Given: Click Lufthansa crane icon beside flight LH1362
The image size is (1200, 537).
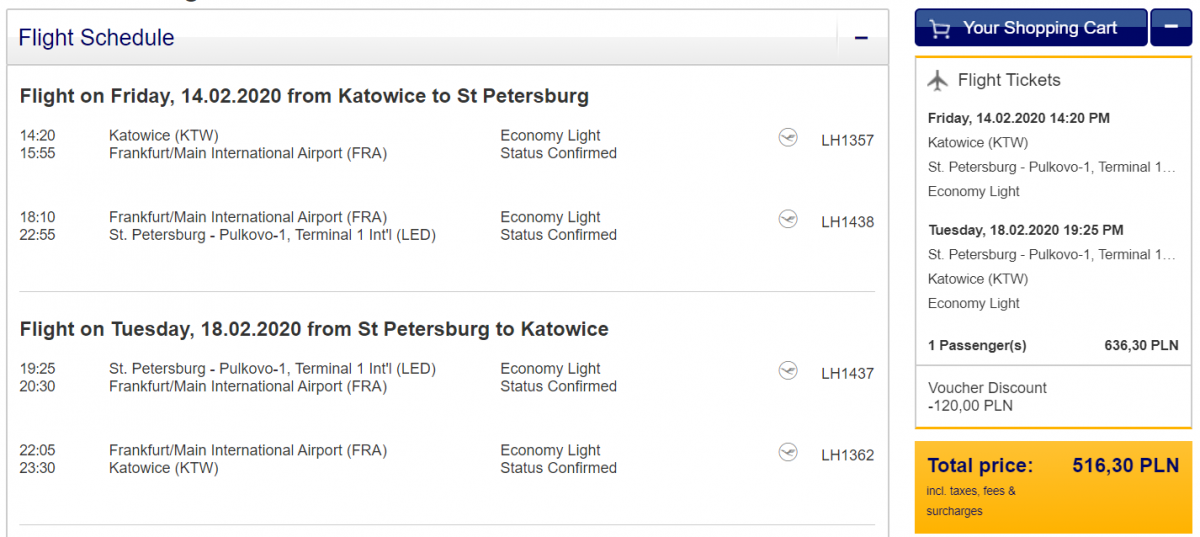Looking at the screenshot, I should pyautogui.click(x=788, y=453).
